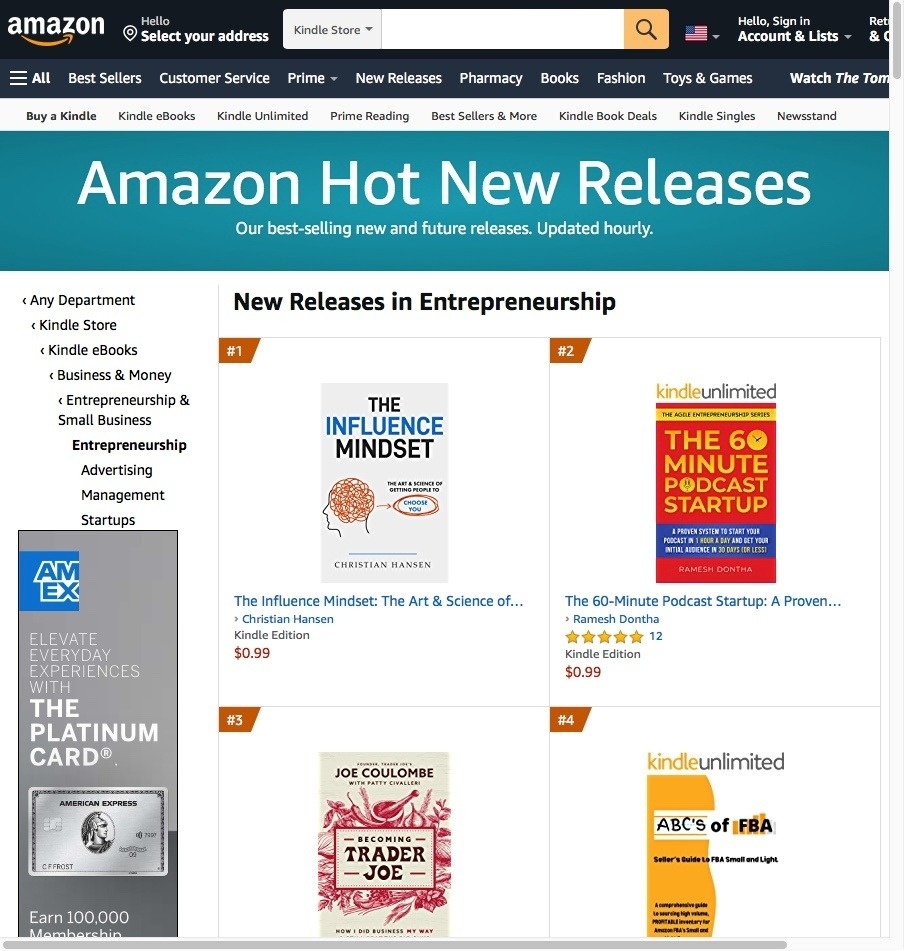This screenshot has width=904, height=951.
Task: Go to the Best Sellers menu item
Action: tap(105, 78)
